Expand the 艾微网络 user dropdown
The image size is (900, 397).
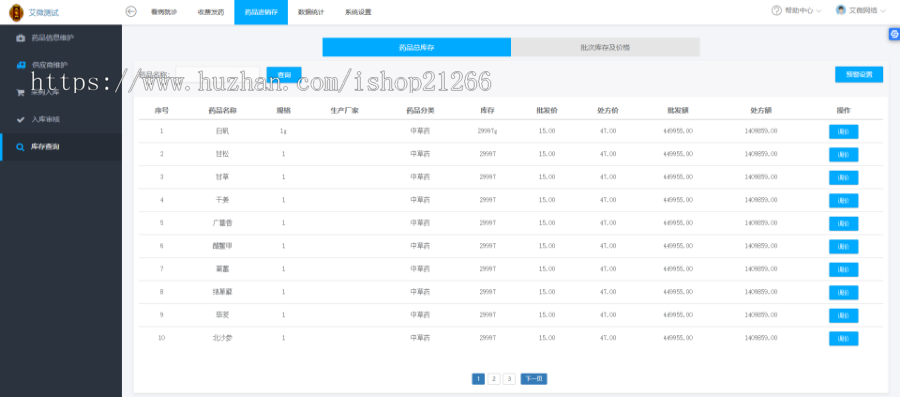pyautogui.click(x=861, y=10)
